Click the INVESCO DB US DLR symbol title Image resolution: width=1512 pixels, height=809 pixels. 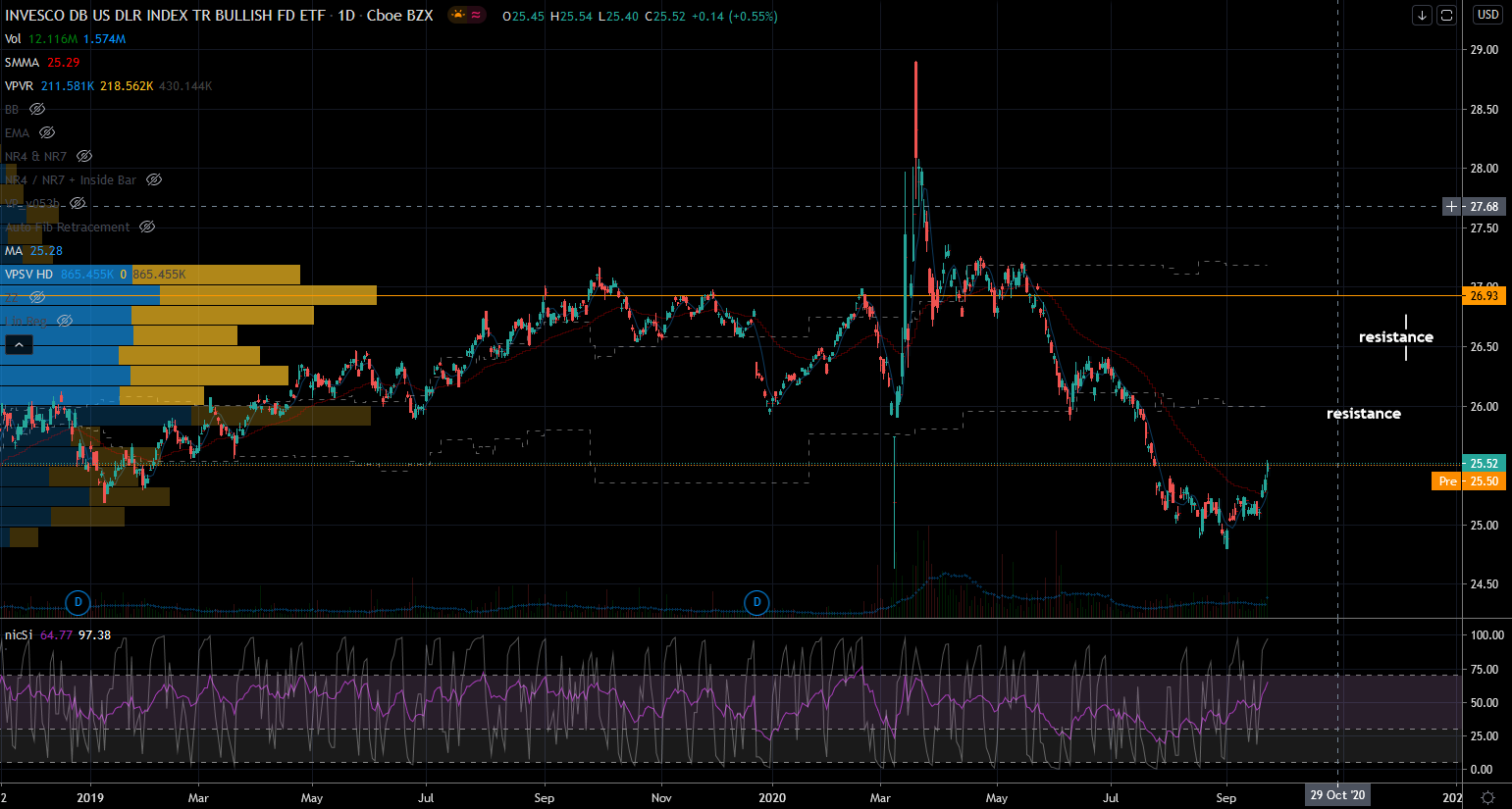click(x=165, y=16)
